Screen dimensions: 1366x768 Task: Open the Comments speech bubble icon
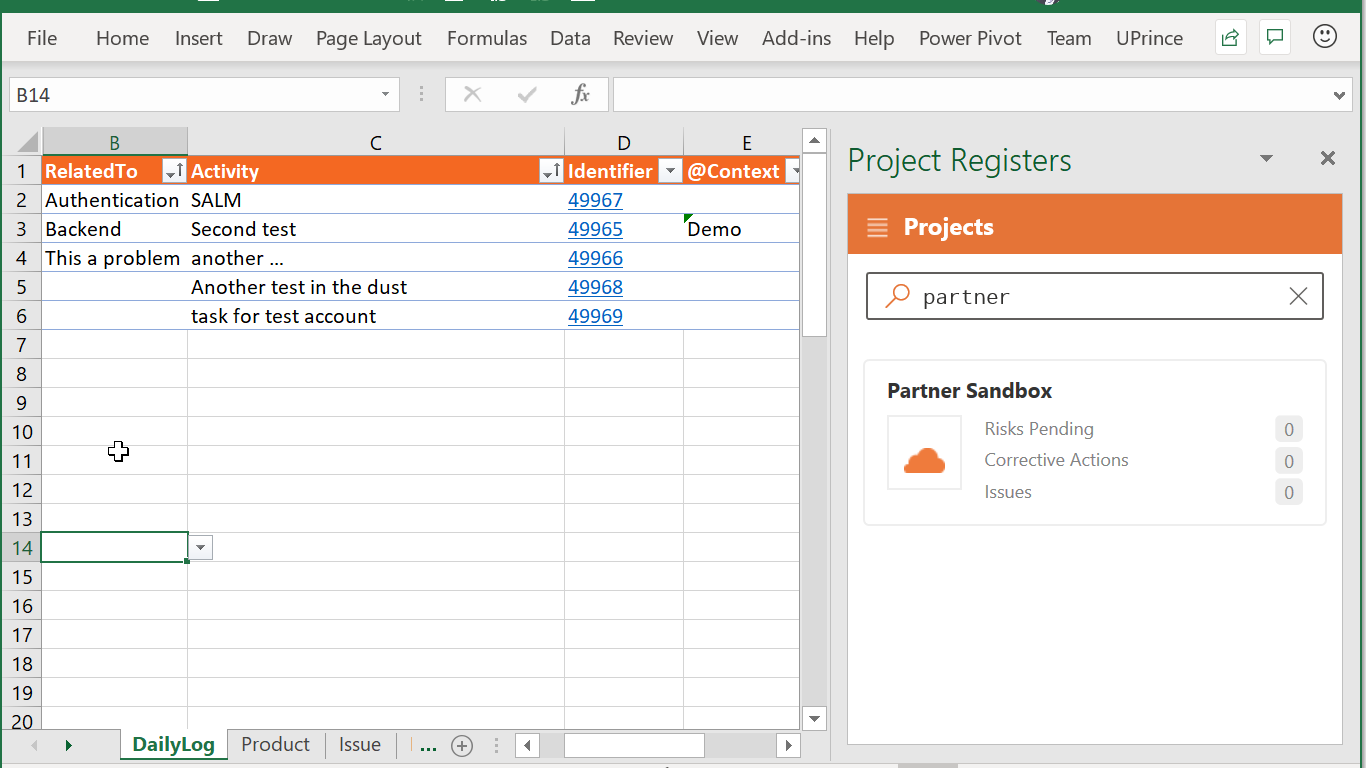1275,38
